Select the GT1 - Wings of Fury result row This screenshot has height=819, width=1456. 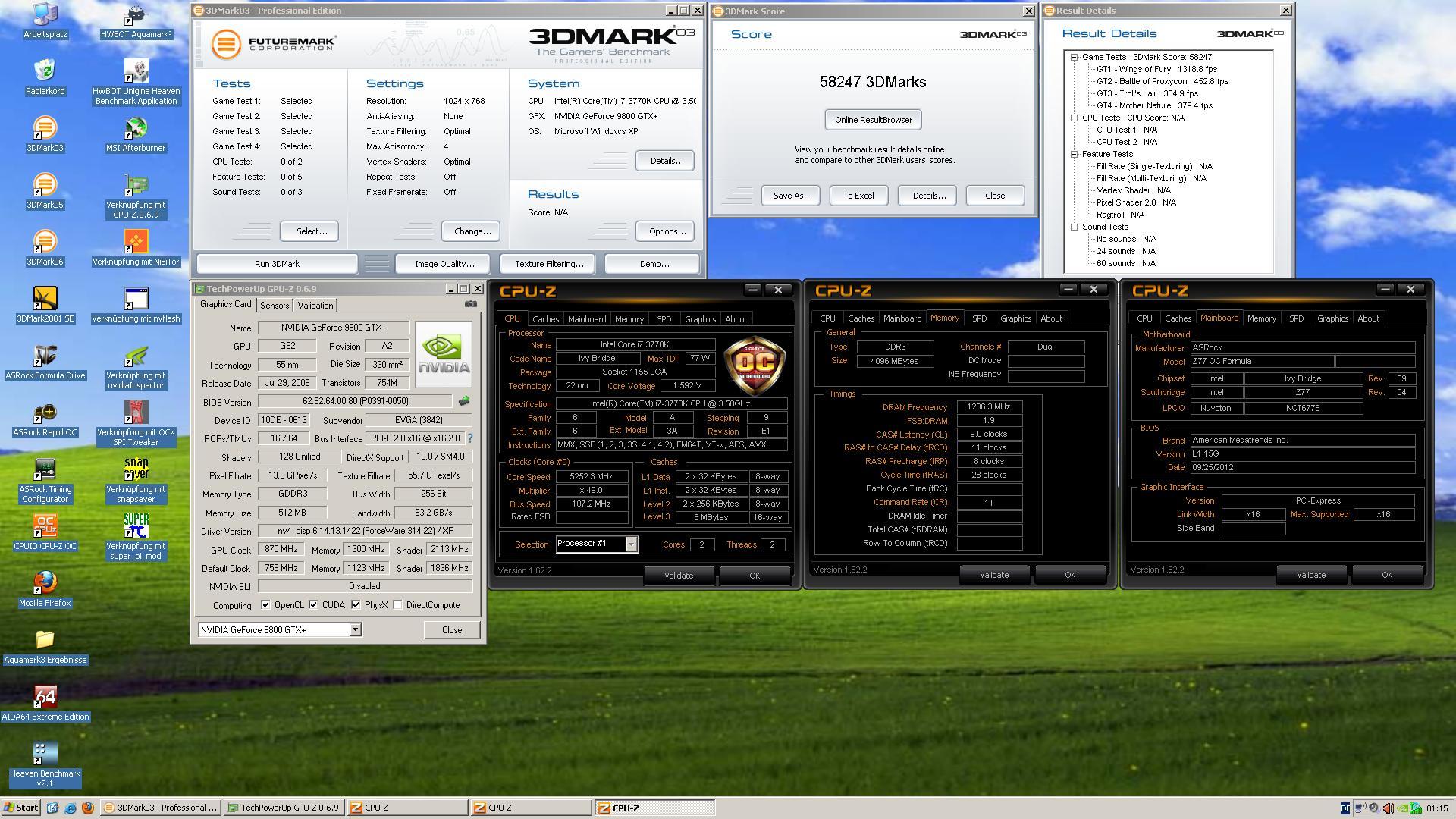tap(1156, 69)
